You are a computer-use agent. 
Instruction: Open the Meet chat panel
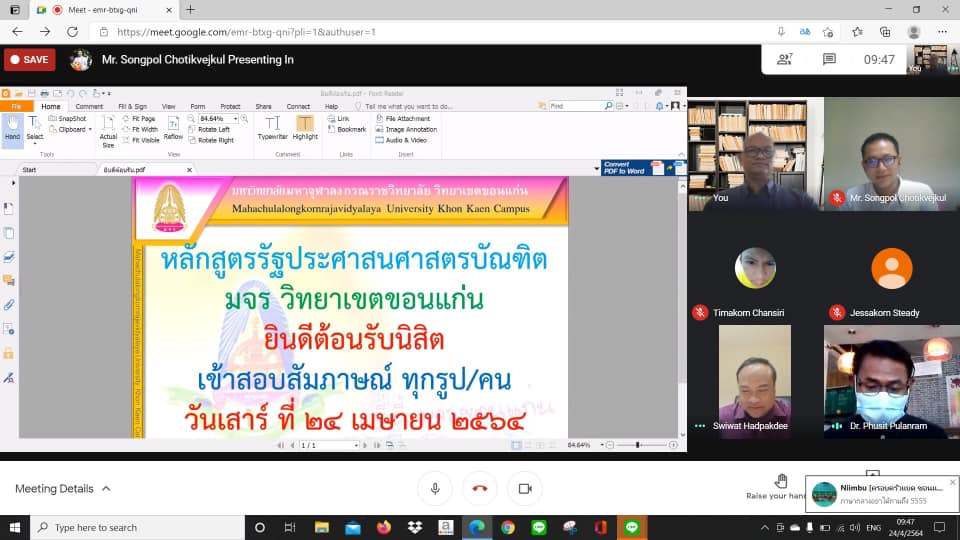coord(829,59)
